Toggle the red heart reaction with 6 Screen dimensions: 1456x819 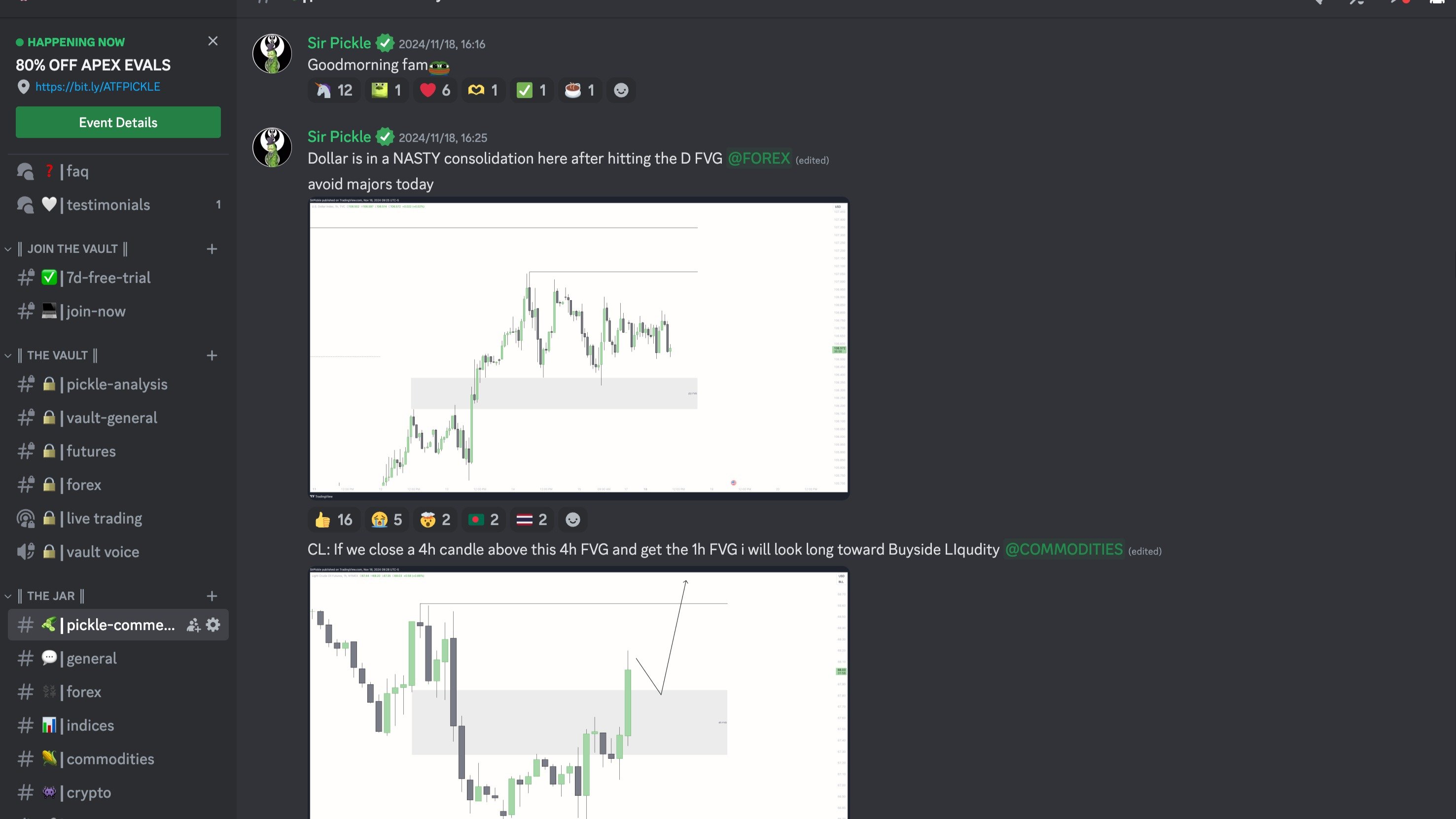point(435,90)
